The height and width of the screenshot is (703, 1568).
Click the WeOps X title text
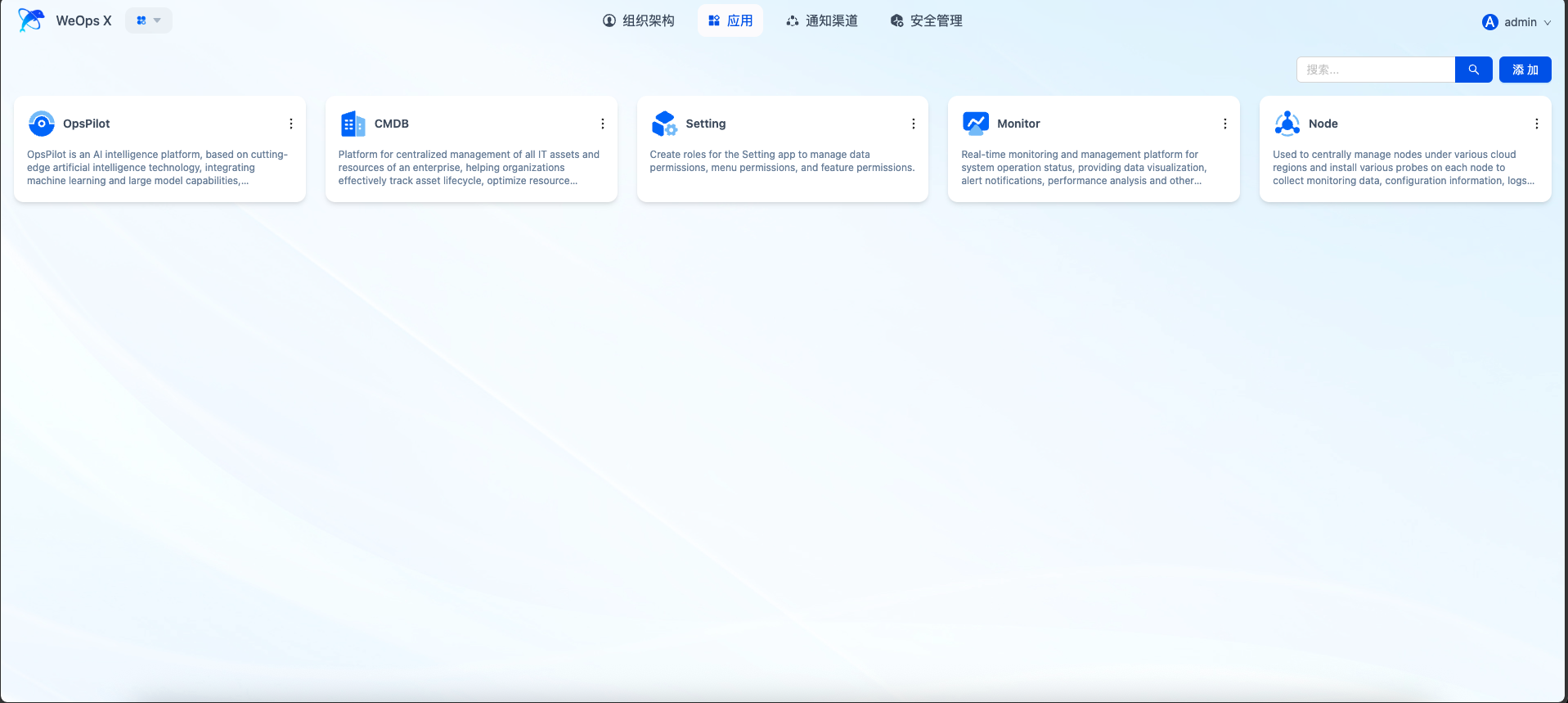(83, 20)
